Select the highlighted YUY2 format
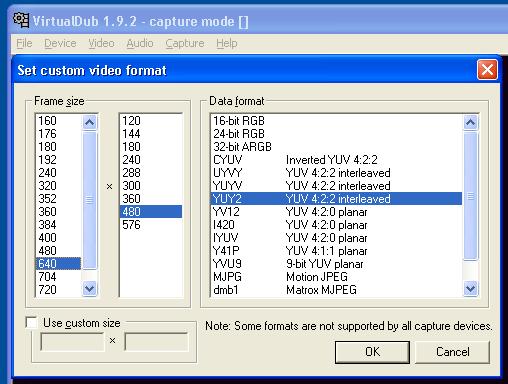The image size is (508, 384). (x=337, y=199)
